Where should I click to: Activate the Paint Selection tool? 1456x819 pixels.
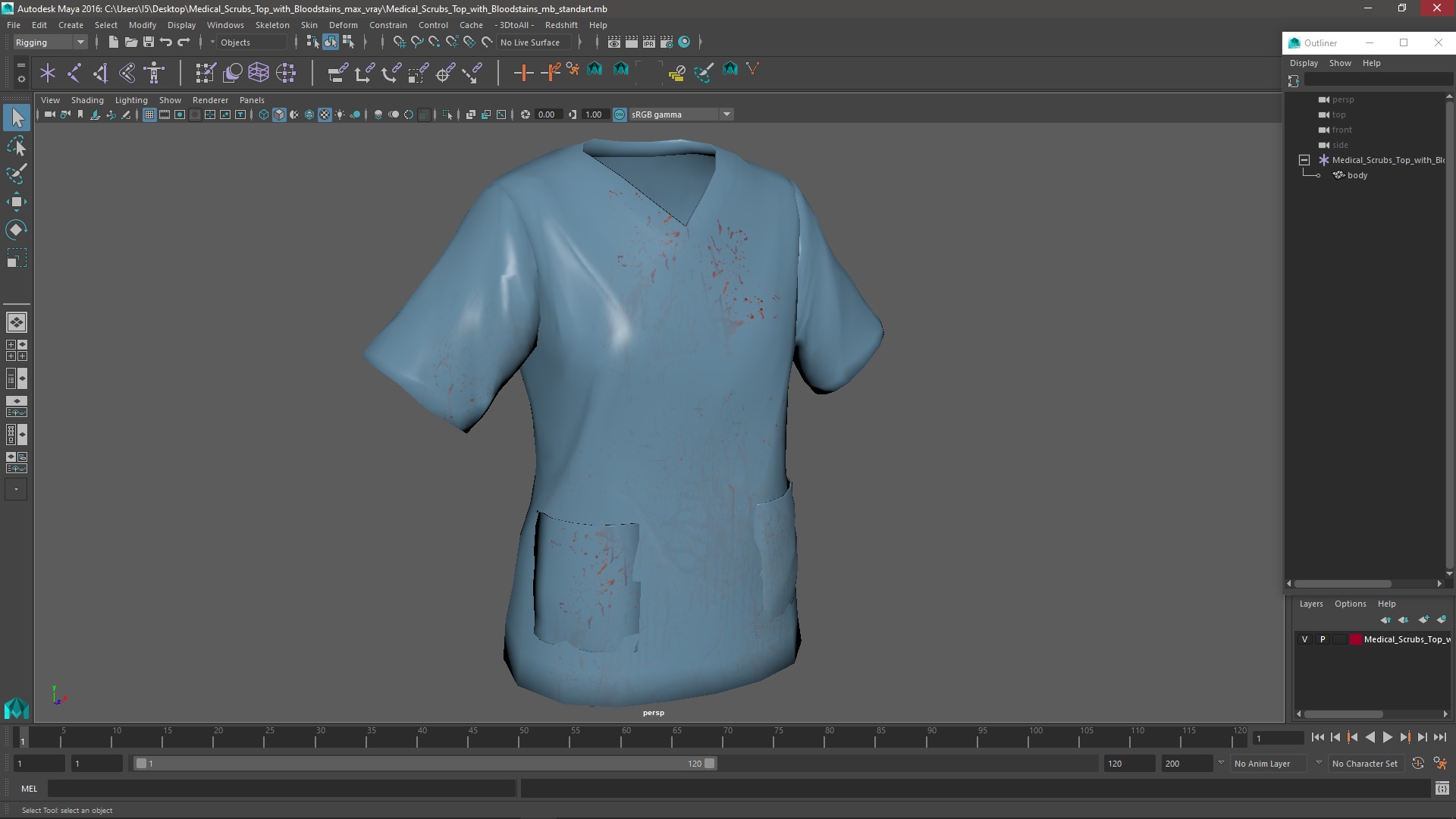pyautogui.click(x=17, y=174)
